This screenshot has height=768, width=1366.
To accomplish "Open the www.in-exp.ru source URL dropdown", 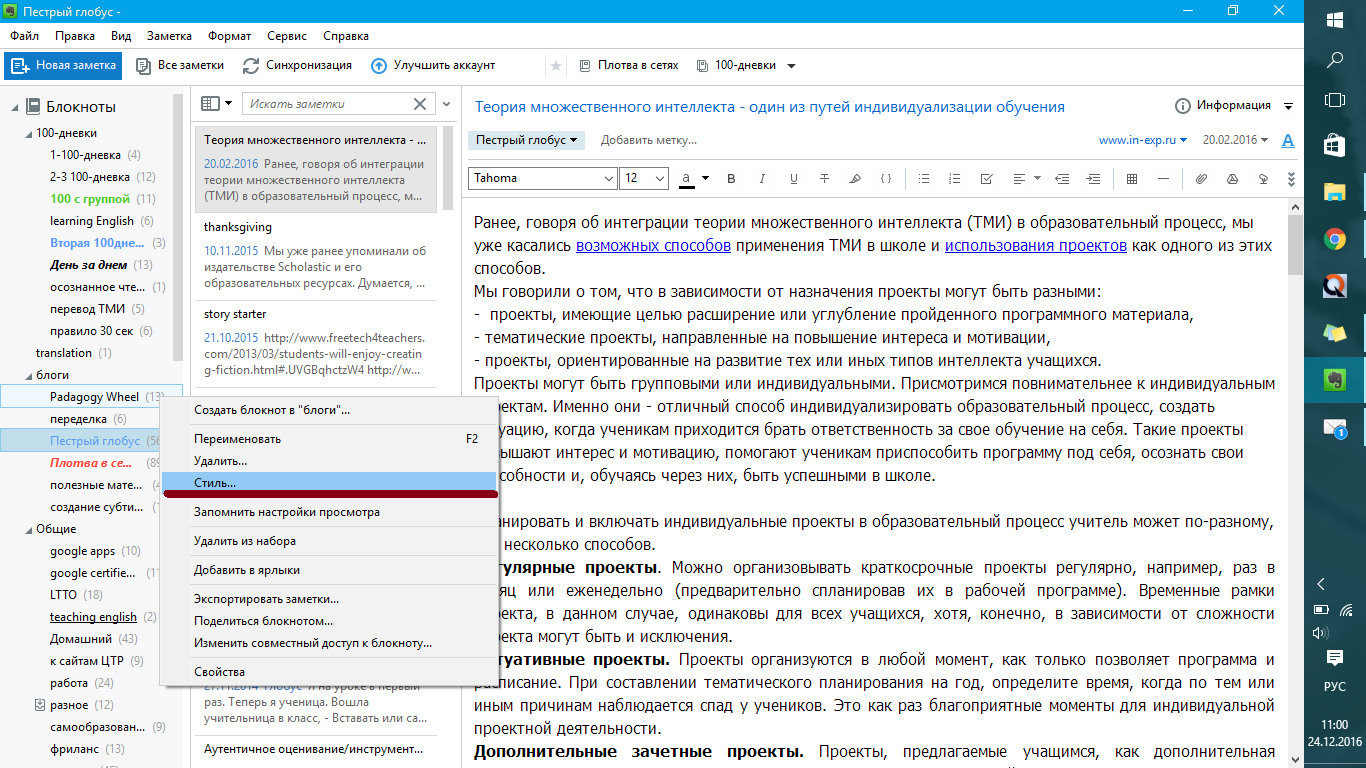I will click(x=1143, y=140).
